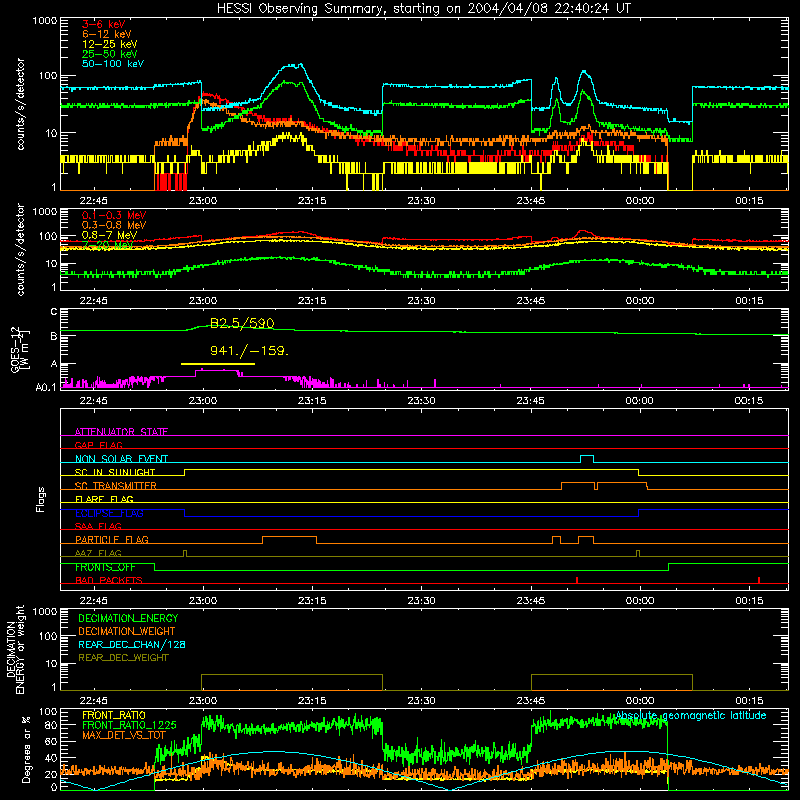
Task: Select the PARTICLE_FLAG label
Action: 112,540
